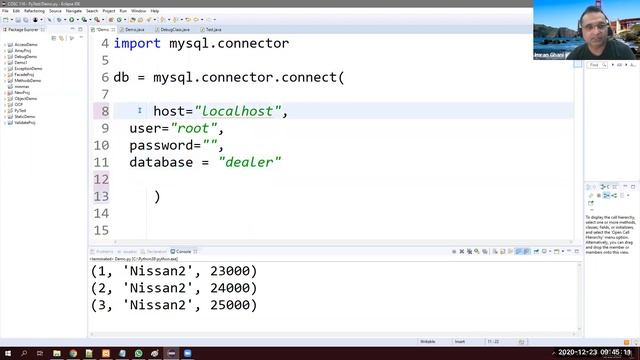Click the Debug bug toolbar icon
640x360 pixels.
coord(59,20)
